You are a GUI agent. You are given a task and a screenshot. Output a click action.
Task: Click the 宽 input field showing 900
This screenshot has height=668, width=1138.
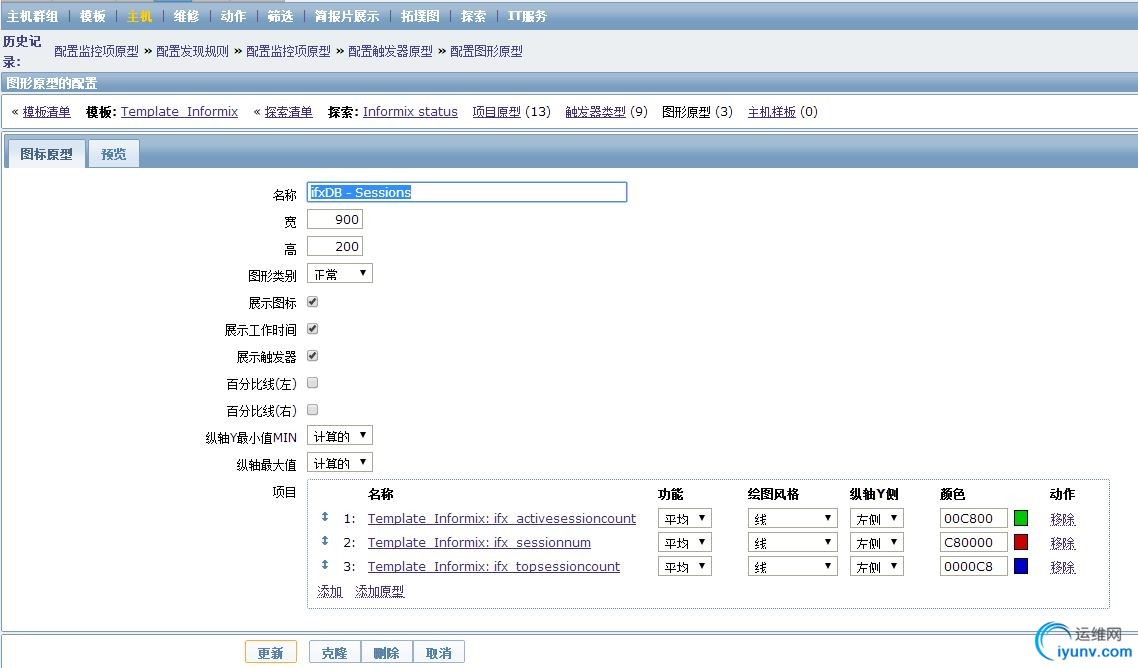tap(335, 219)
